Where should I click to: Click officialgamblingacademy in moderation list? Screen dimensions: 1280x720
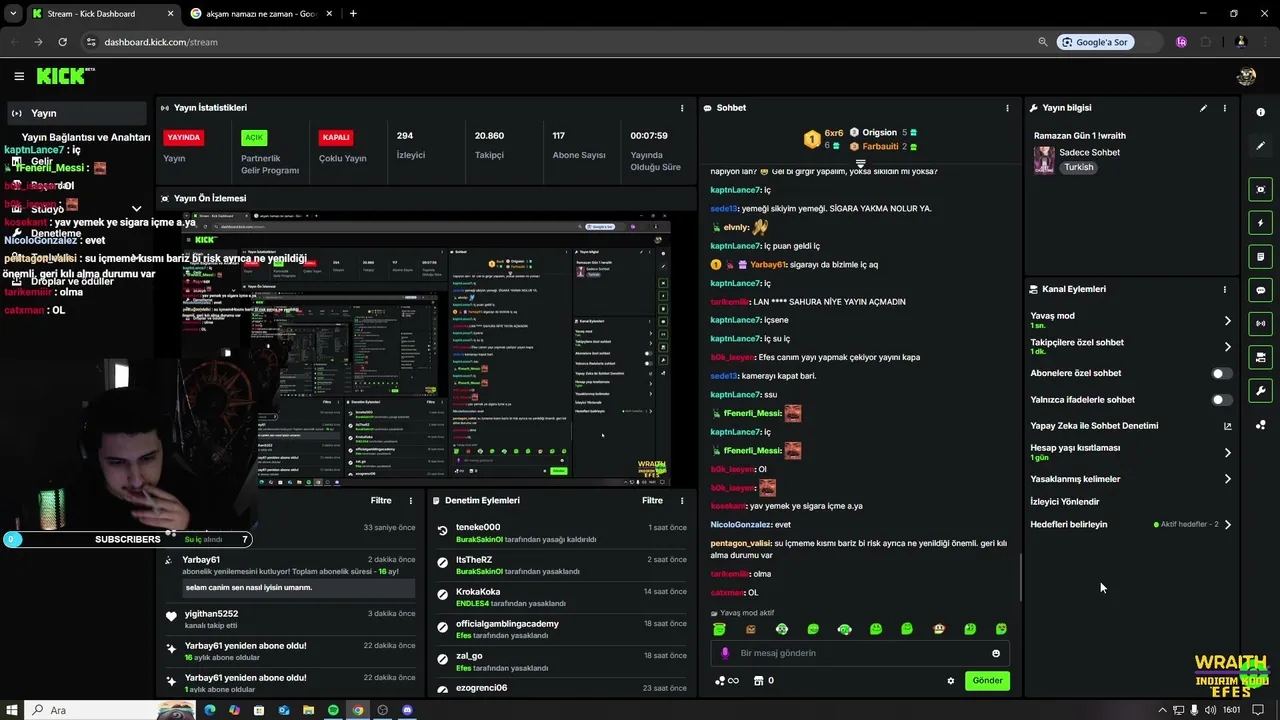point(507,624)
